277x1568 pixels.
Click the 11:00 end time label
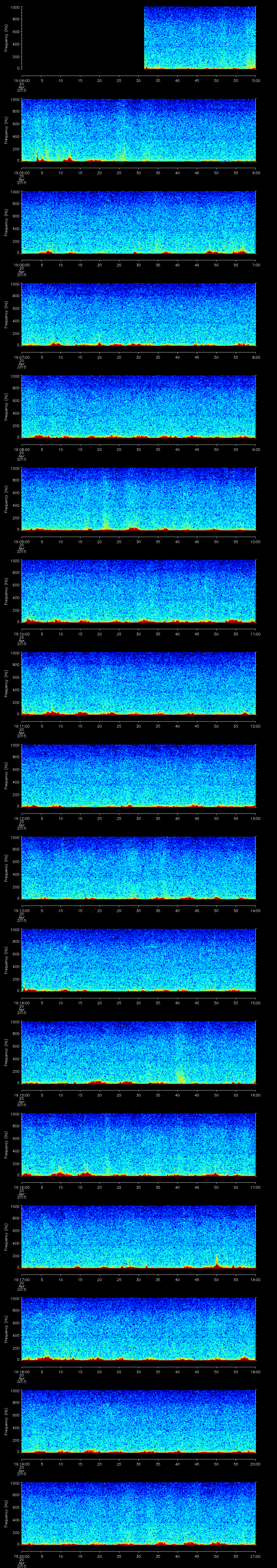tap(255, 634)
